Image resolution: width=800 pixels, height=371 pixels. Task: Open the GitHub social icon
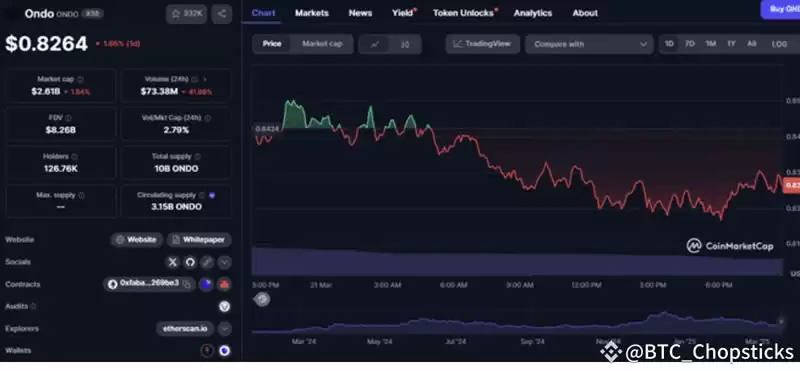190,262
